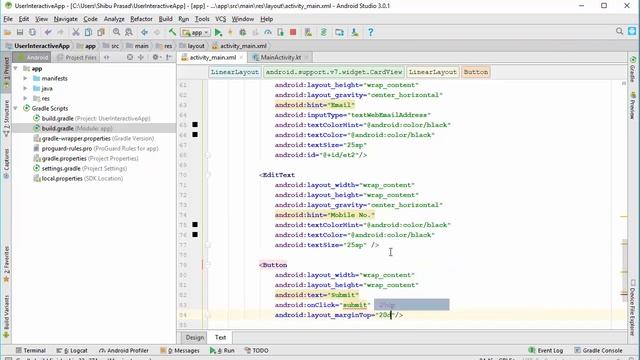Open the Tools menu
The height and width of the screenshot is (360, 640).
click(202, 19)
